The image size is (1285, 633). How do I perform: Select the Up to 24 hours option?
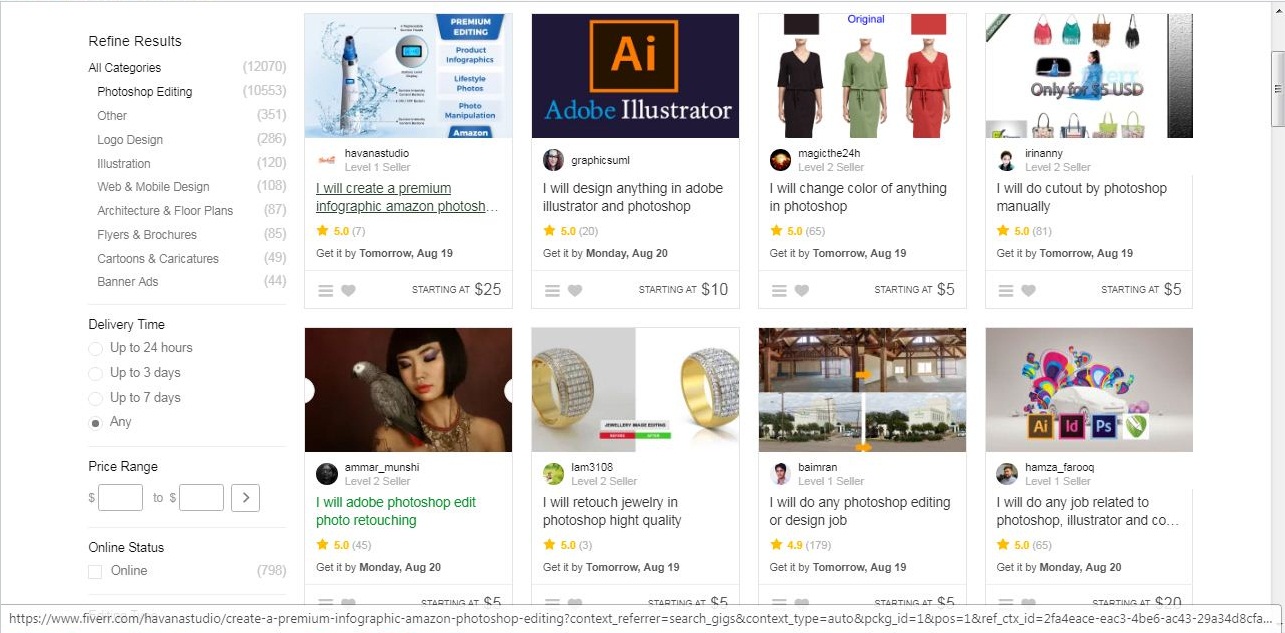[95, 348]
